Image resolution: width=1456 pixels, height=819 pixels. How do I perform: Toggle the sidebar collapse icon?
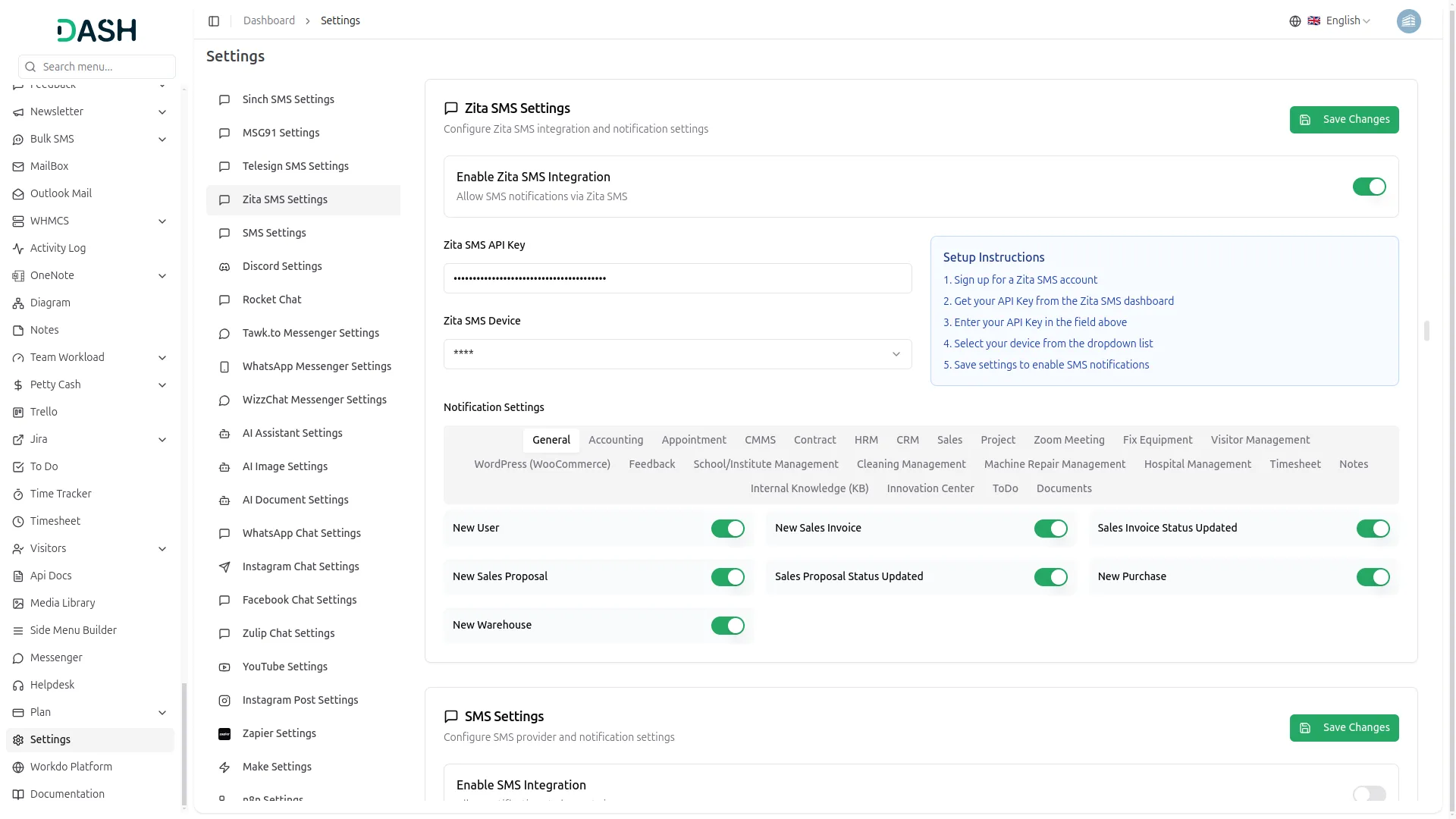(214, 21)
